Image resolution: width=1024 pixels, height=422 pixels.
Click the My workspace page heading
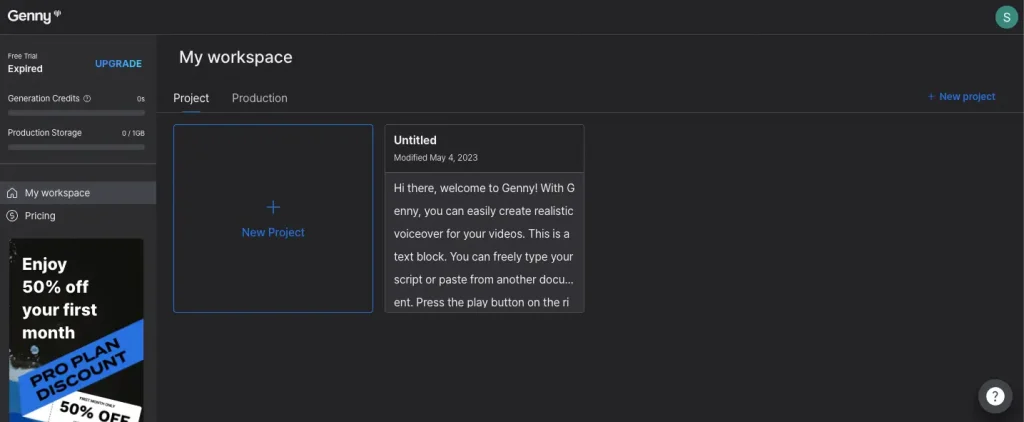[236, 57]
